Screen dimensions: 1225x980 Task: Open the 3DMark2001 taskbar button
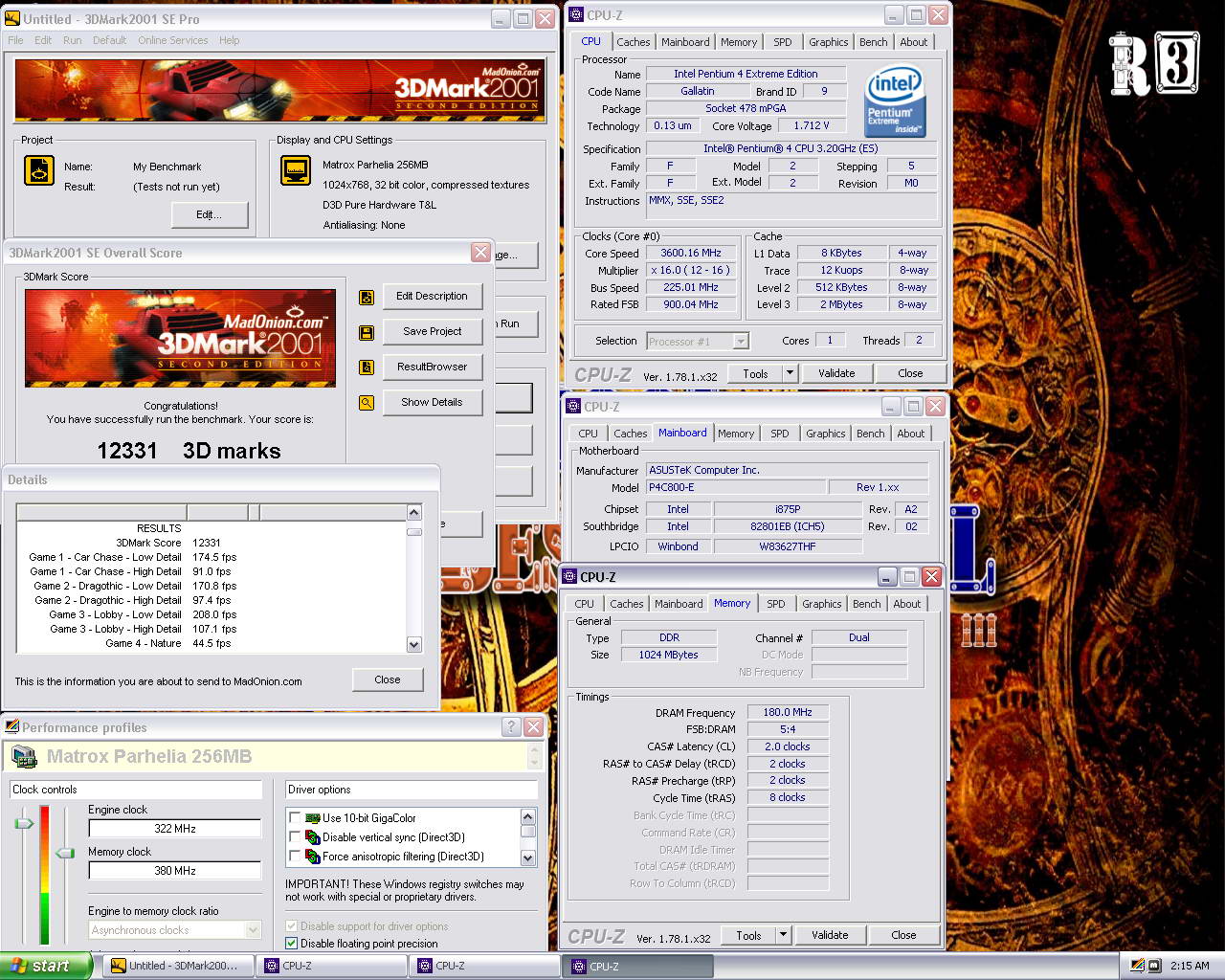[179, 966]
